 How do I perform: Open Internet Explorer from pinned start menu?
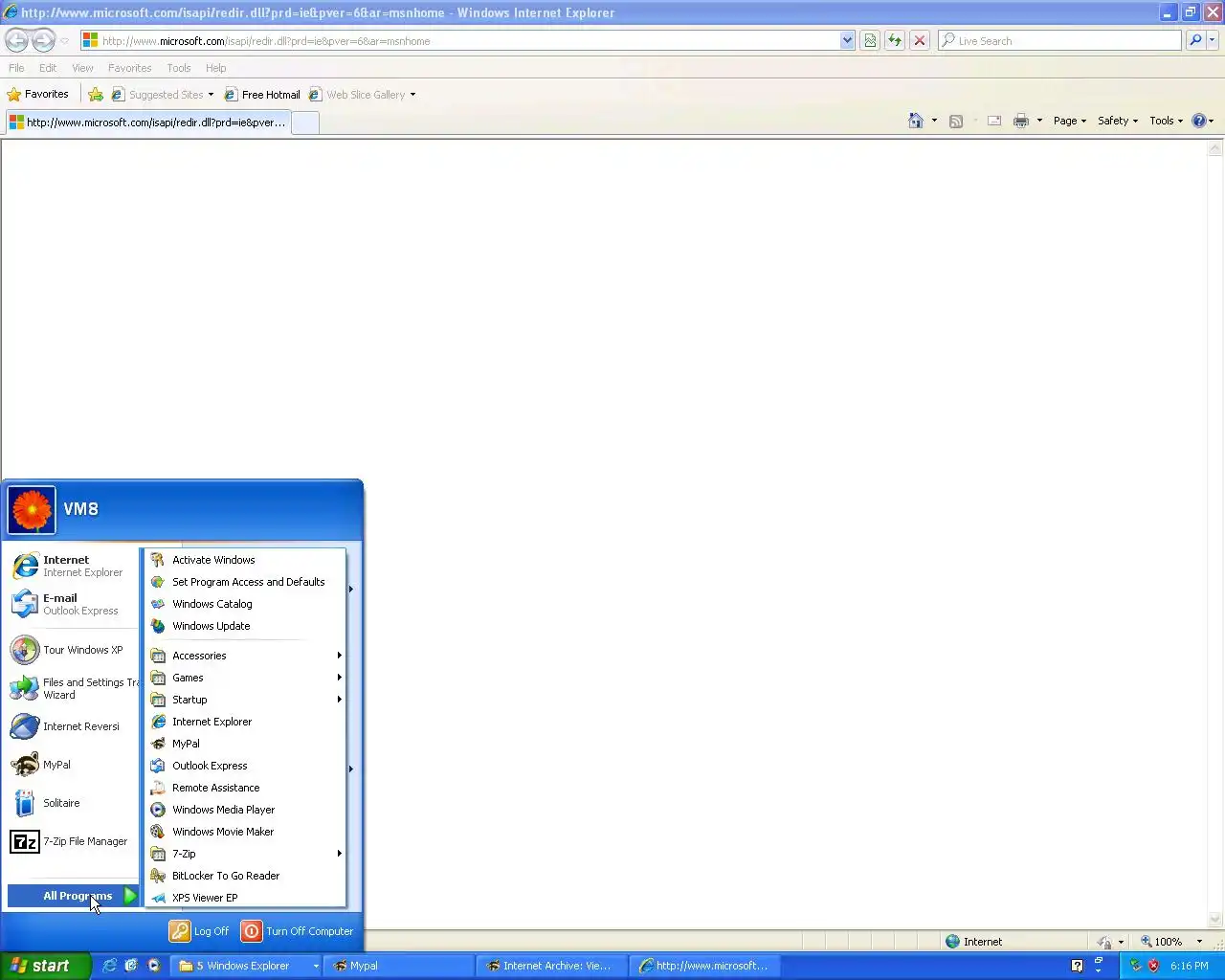click(x=73, y=566)
